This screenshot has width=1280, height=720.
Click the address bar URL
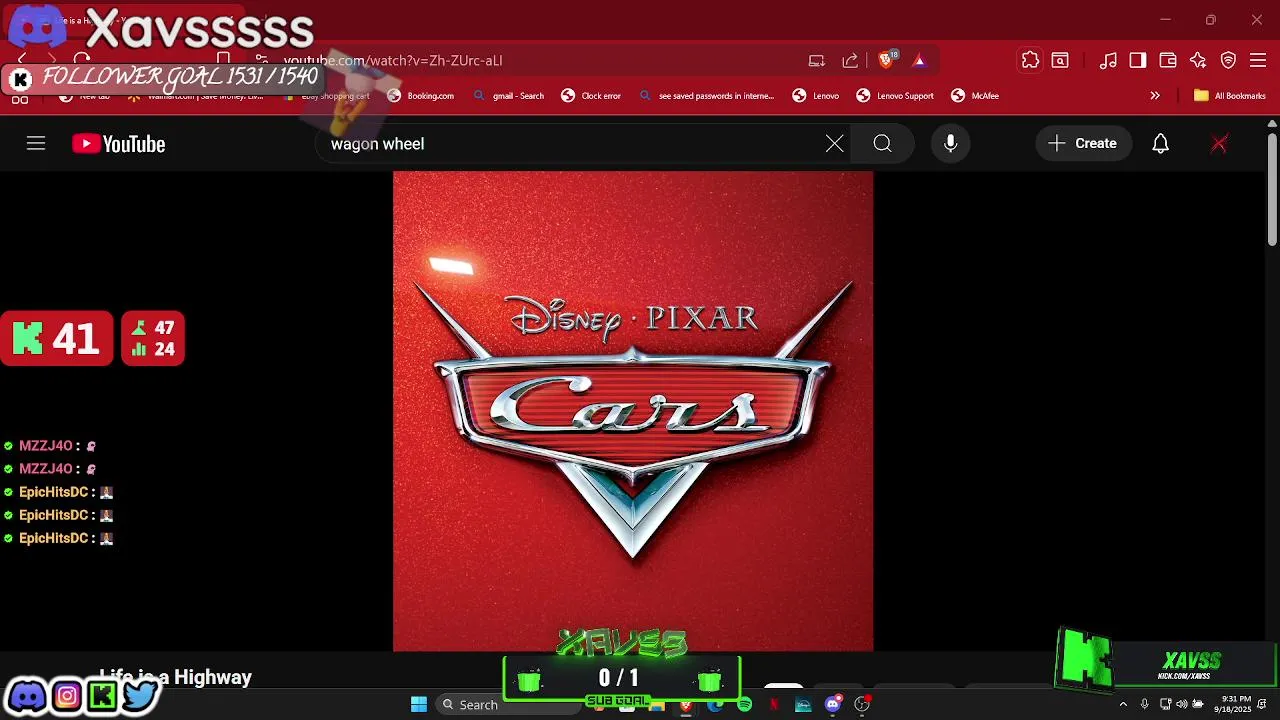[x=393, y=60]
